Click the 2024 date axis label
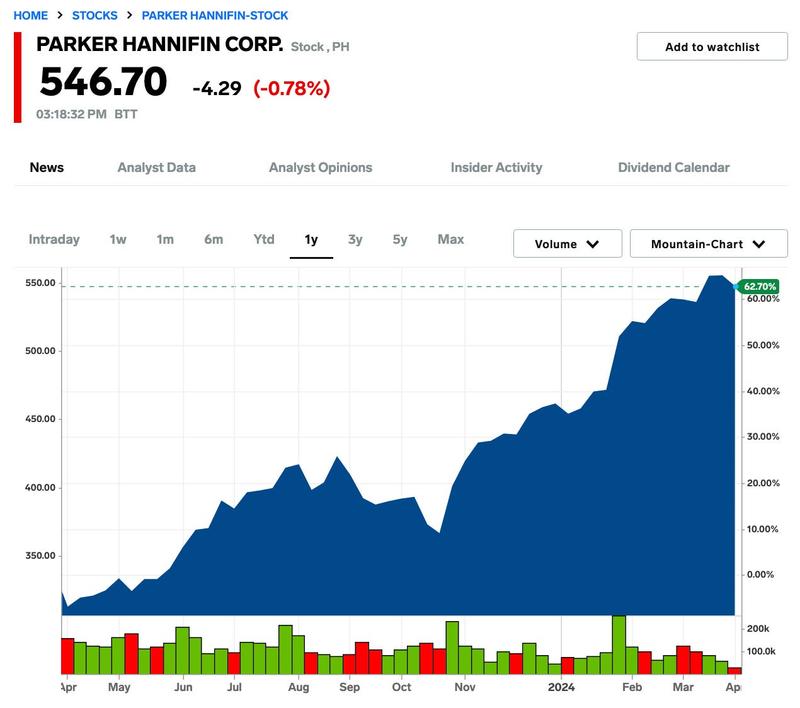Viewport: 800px width, 708px height. tap(561, 687)
